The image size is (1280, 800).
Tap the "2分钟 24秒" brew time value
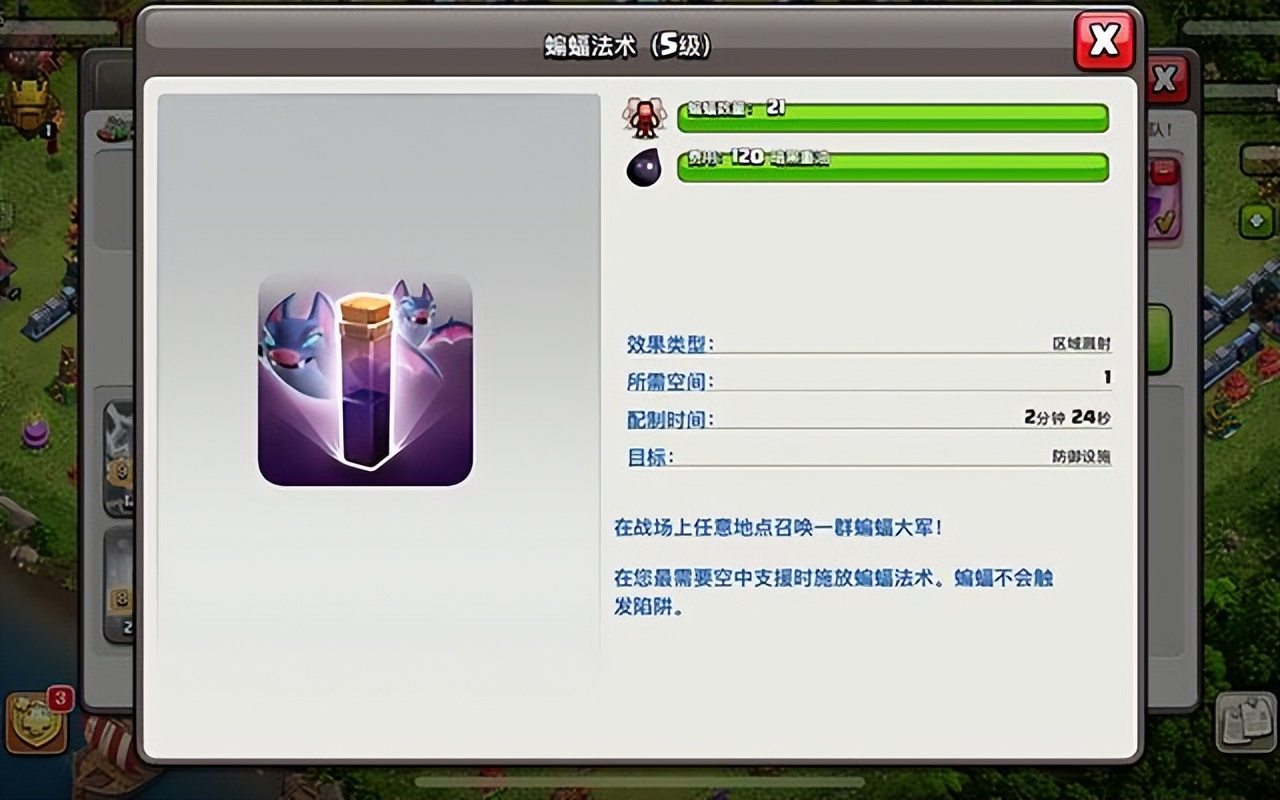pos(1068,418)
